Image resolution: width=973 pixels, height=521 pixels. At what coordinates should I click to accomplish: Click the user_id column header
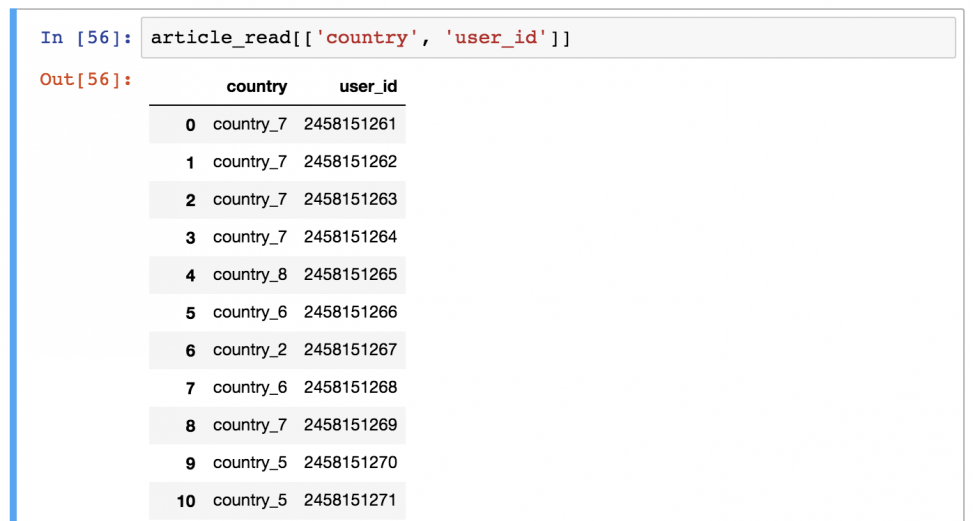click(x=368, y=87)
